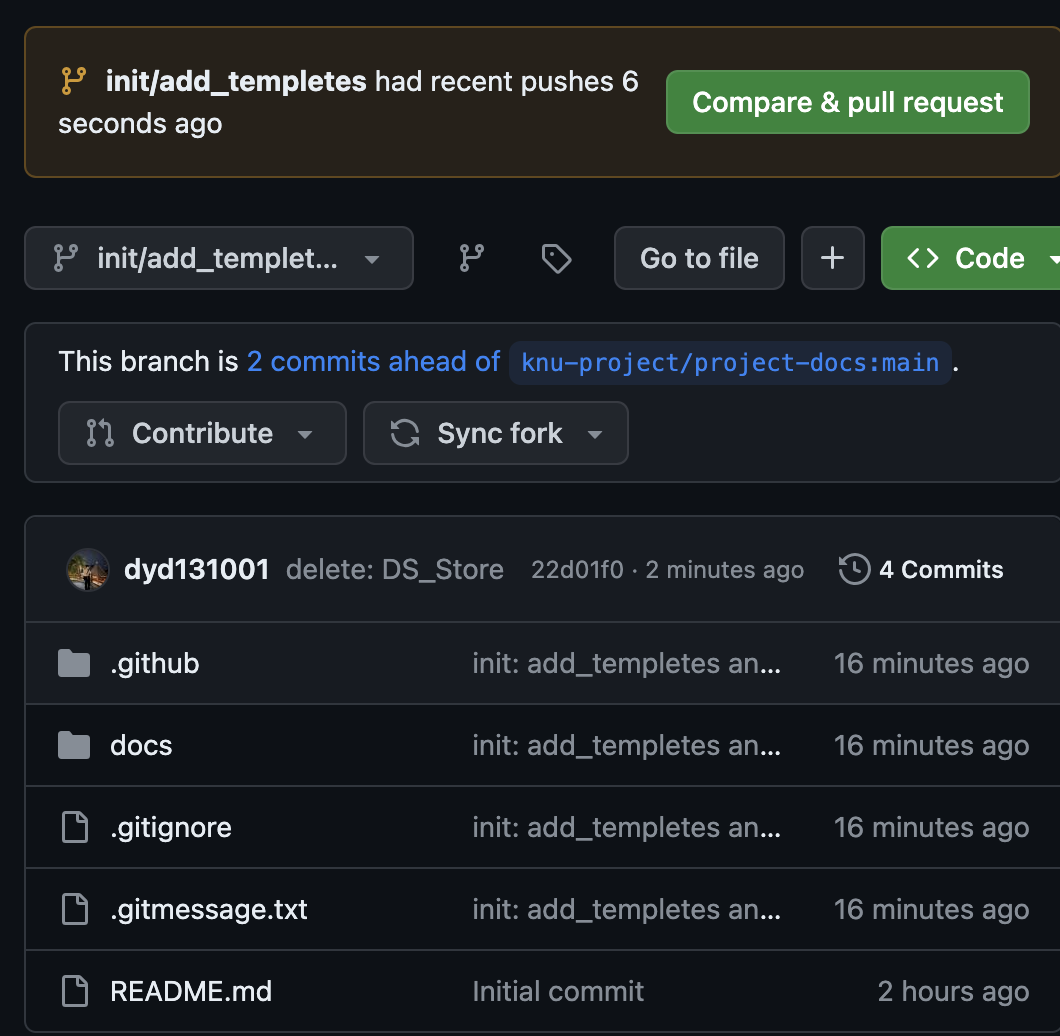Click the file icon next to .gitignore
The image size is (1060, 1036).
coord(74,827)
